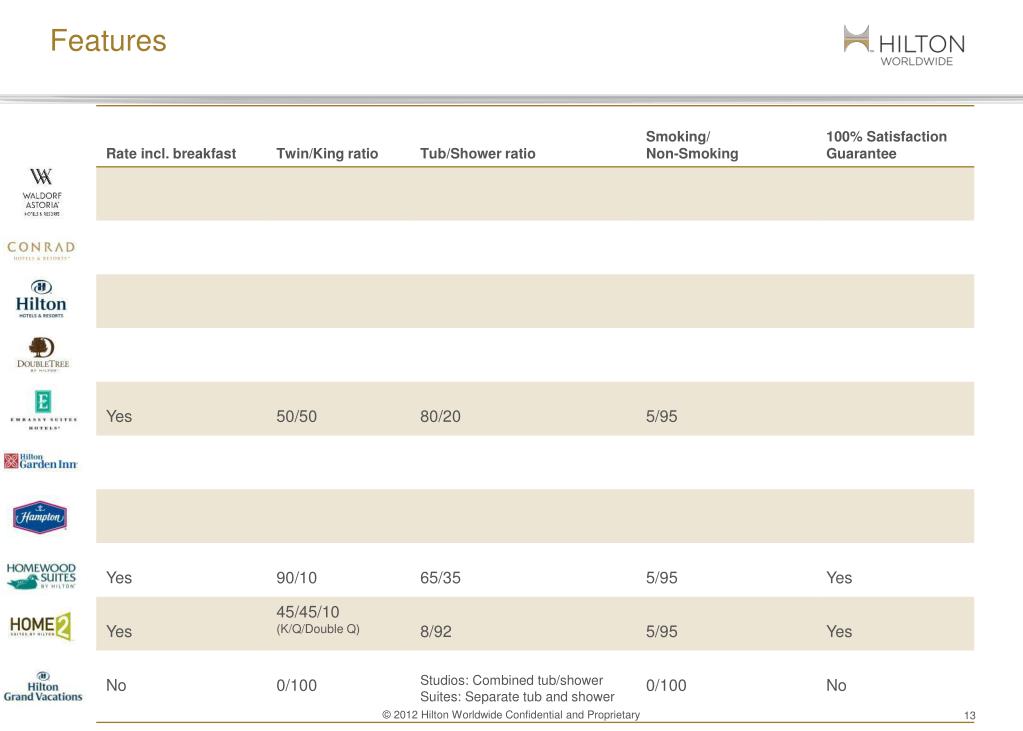Viewport: 1023px width, 731px height.
Task: Click the Smoking/Non-Smoking column header
Action: (692, 145)
